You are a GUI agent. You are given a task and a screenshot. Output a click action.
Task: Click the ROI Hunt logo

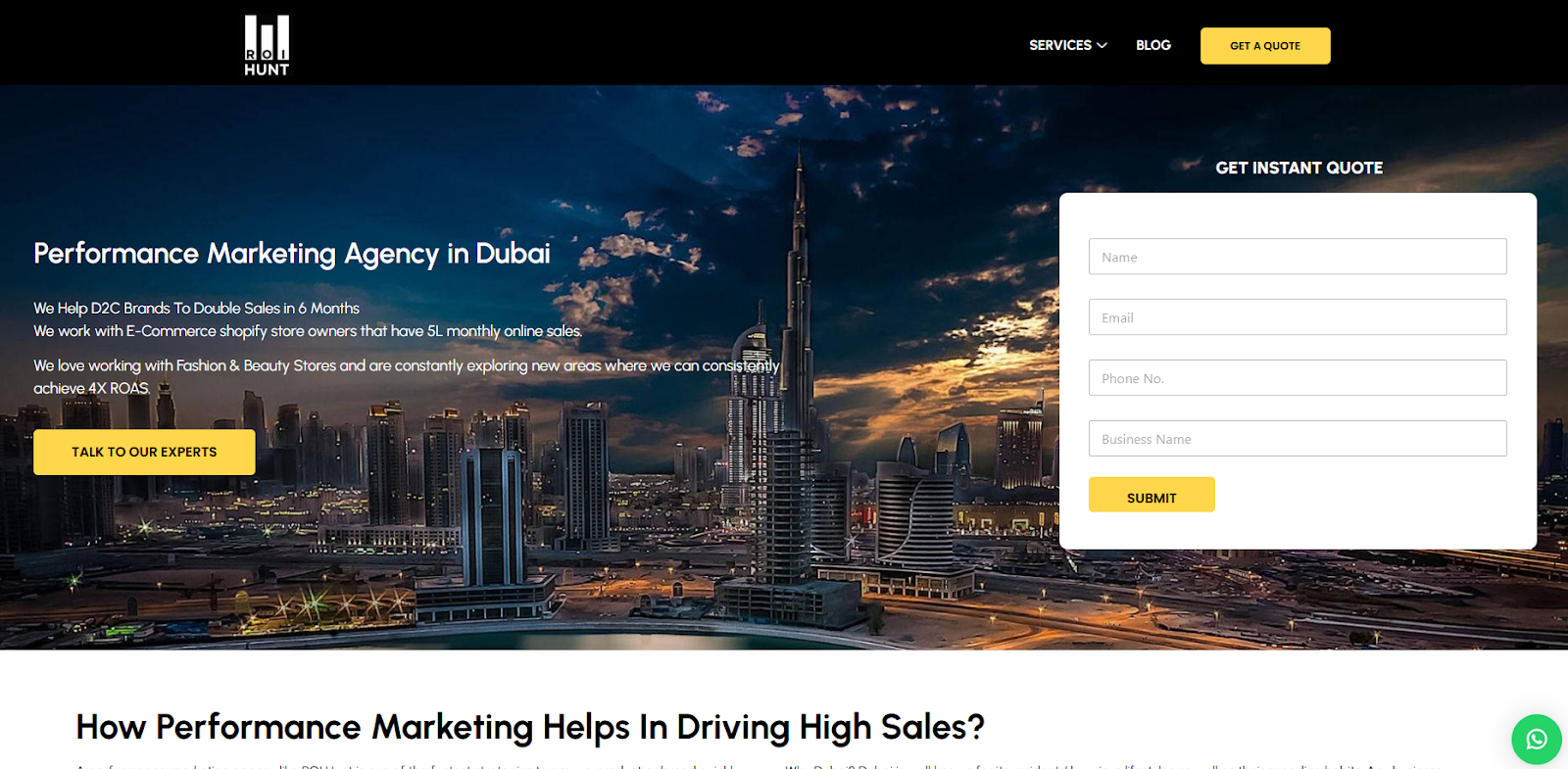[267, 45]
